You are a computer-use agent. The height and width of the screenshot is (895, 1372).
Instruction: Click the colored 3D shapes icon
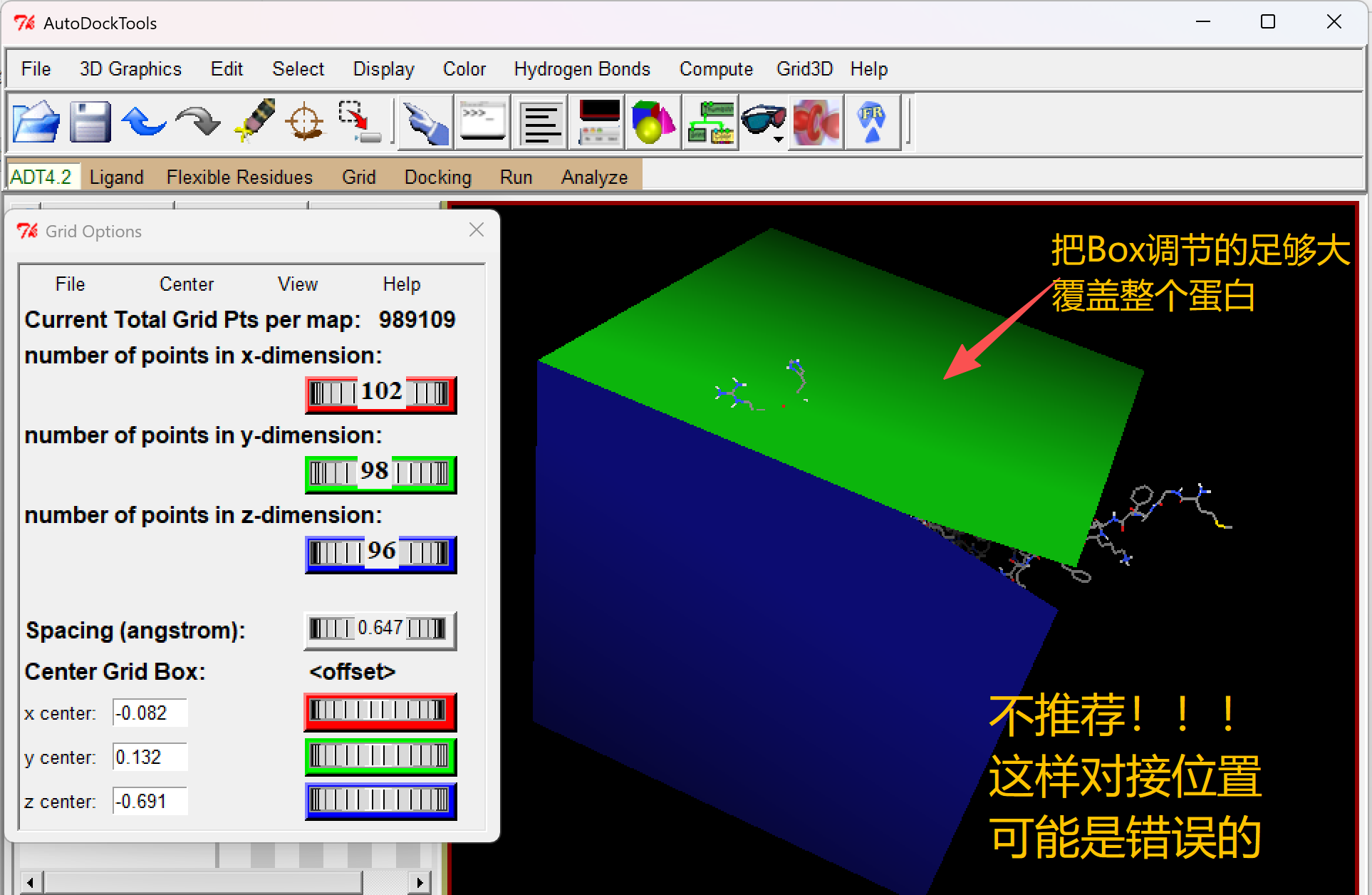click(x=653, y=123)
